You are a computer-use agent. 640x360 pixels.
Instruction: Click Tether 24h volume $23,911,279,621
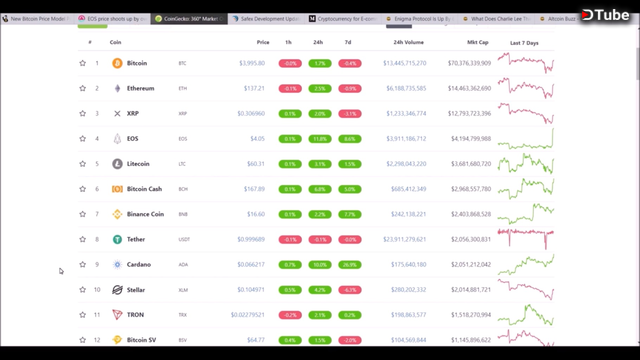[404, 240]
